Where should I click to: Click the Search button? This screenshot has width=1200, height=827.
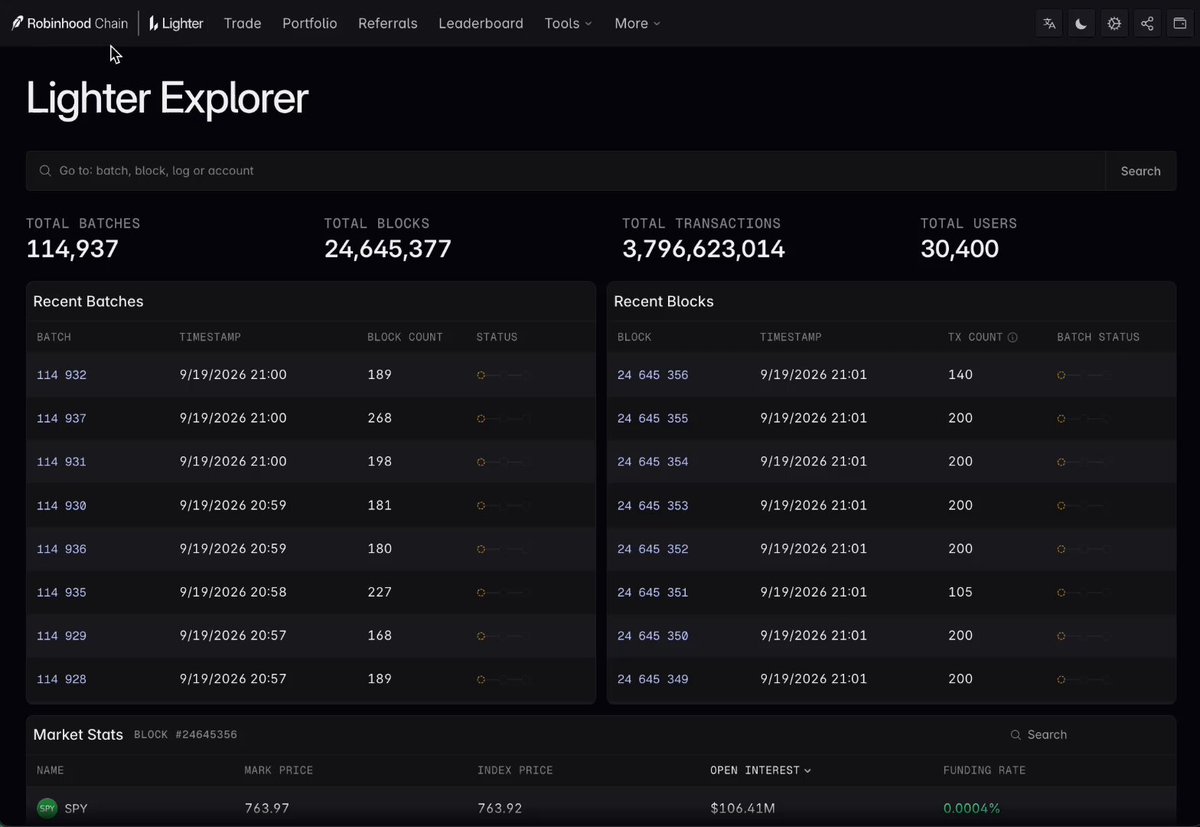point(1140,171)
